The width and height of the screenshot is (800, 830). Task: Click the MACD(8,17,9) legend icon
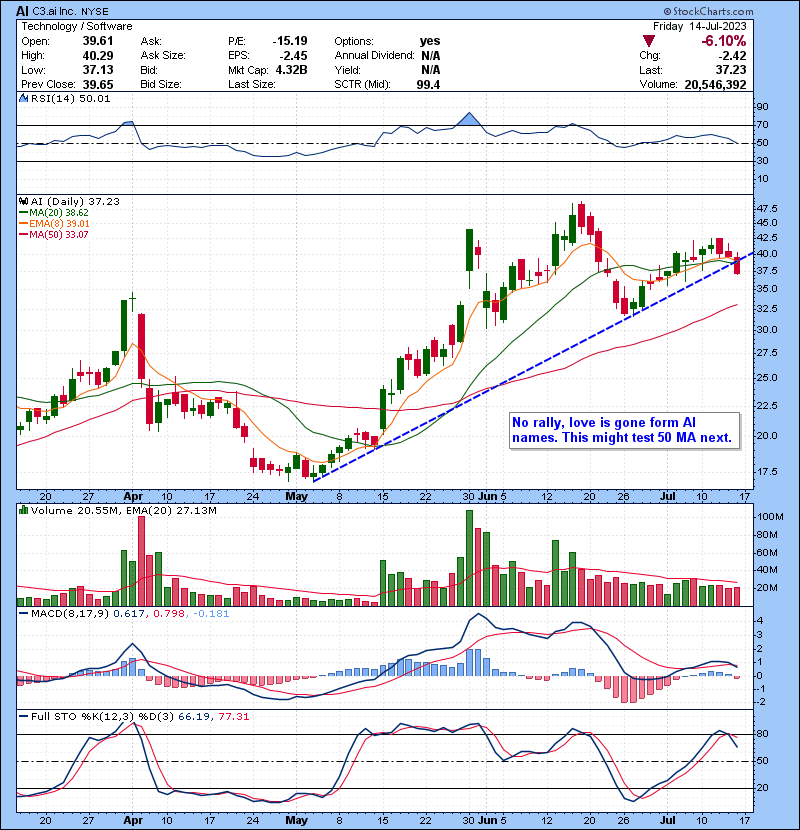coord(21,613)
